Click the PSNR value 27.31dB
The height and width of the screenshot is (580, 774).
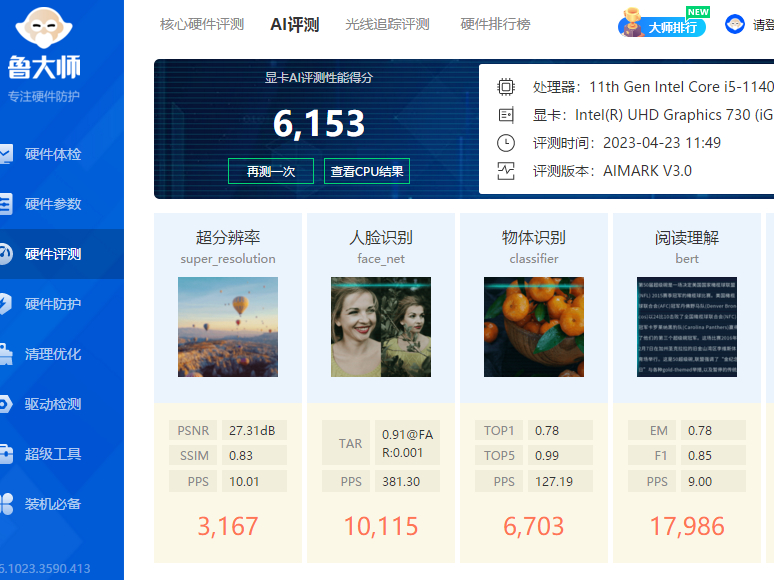[x=254, y=430]
